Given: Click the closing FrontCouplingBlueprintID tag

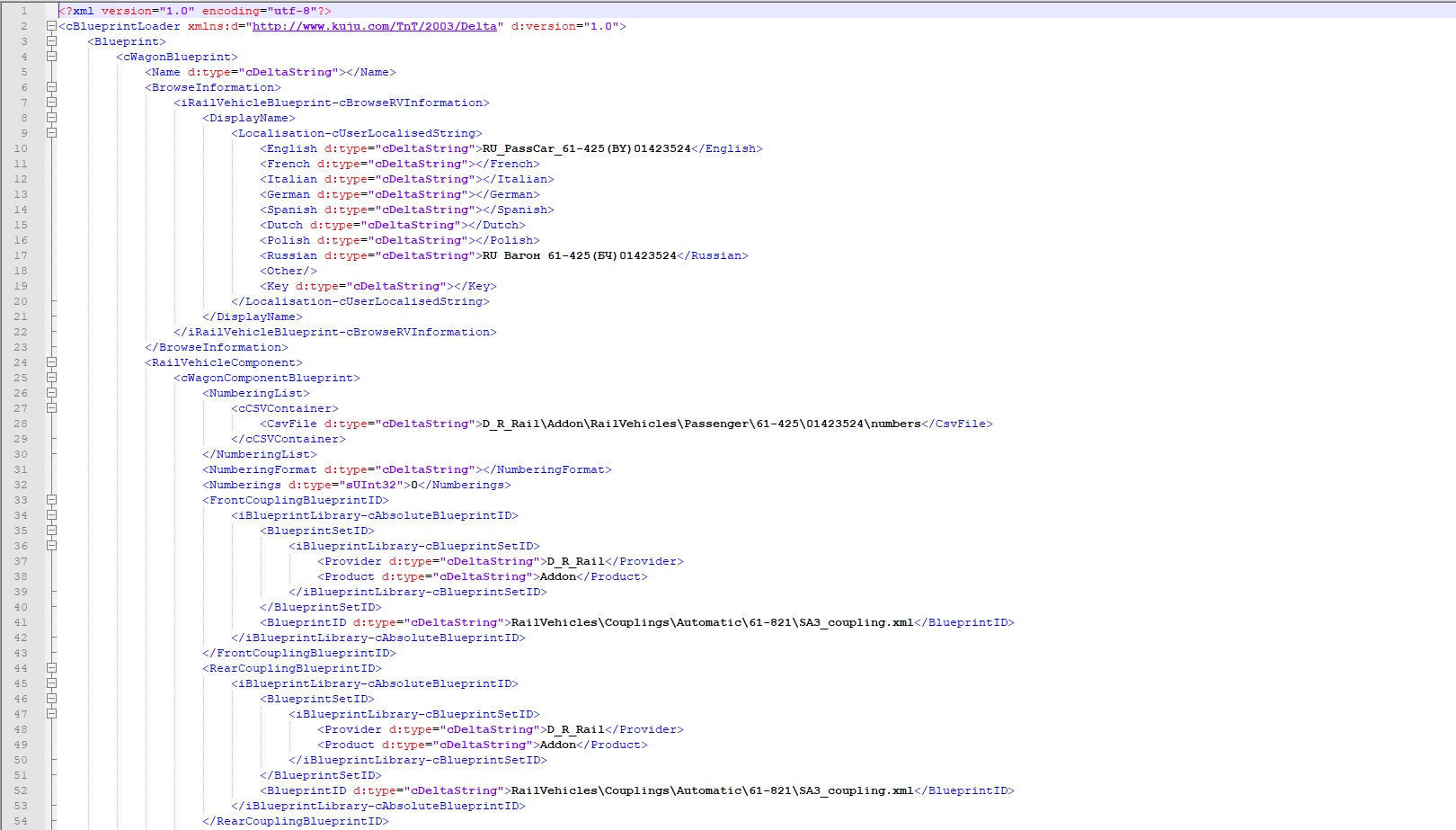Looking at the screenshot, I should pos(299,653).
